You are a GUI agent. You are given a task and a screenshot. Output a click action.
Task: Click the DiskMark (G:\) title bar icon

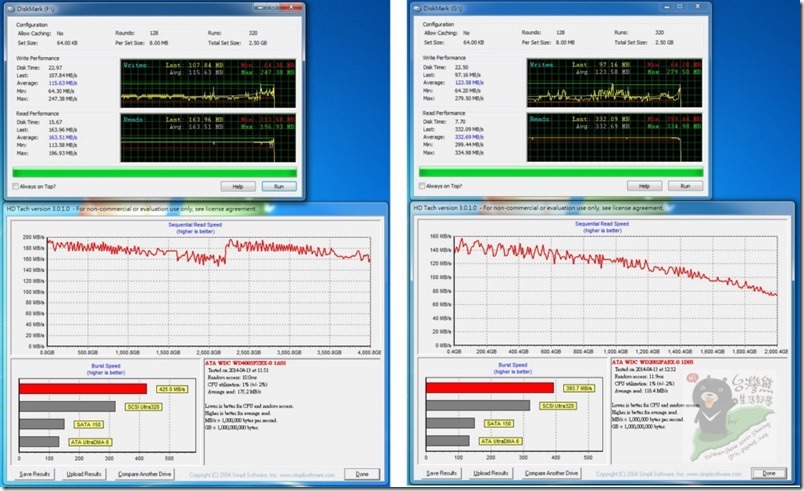pyautogui.click(x=416, y=8)
